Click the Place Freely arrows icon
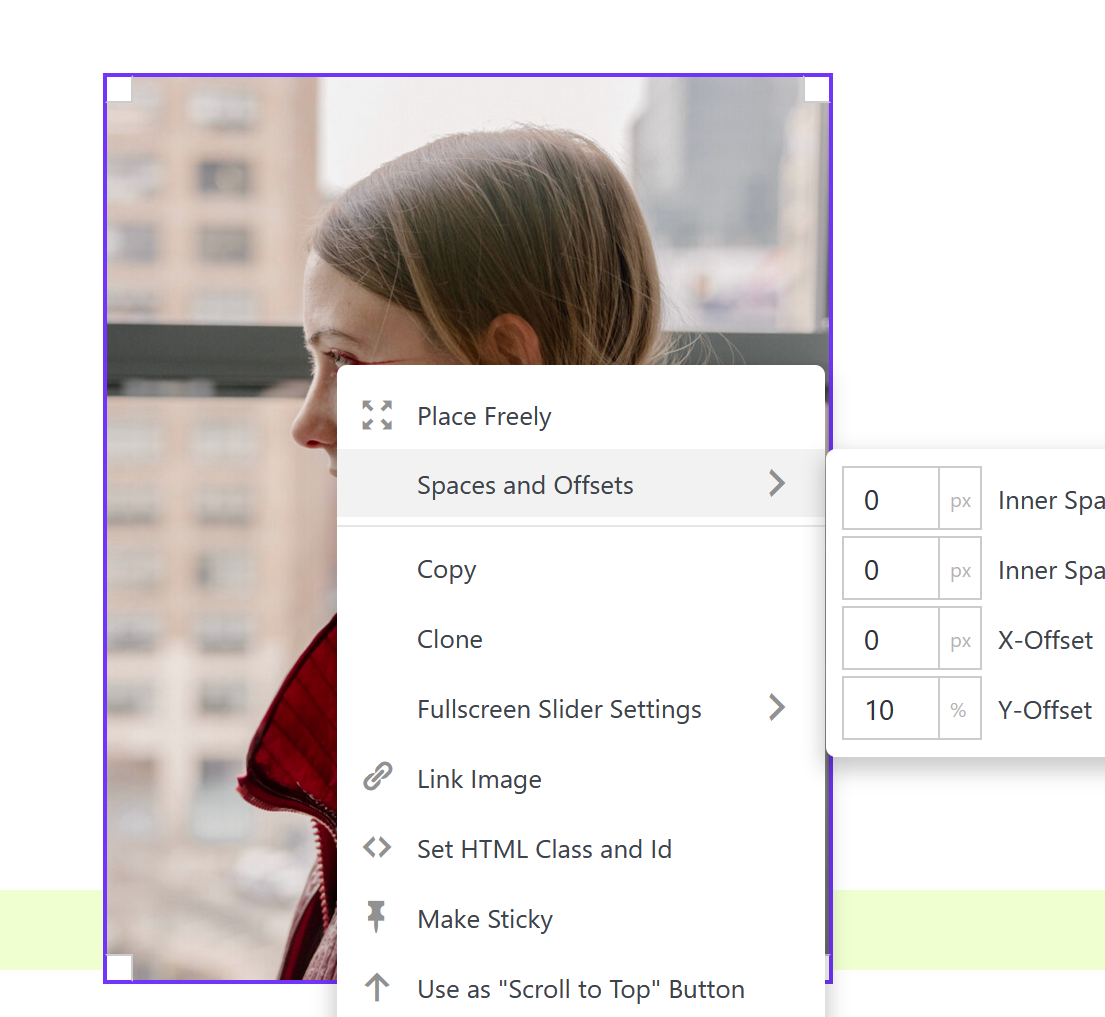This screenshot has height=1017, width=1105. (377, 415)
